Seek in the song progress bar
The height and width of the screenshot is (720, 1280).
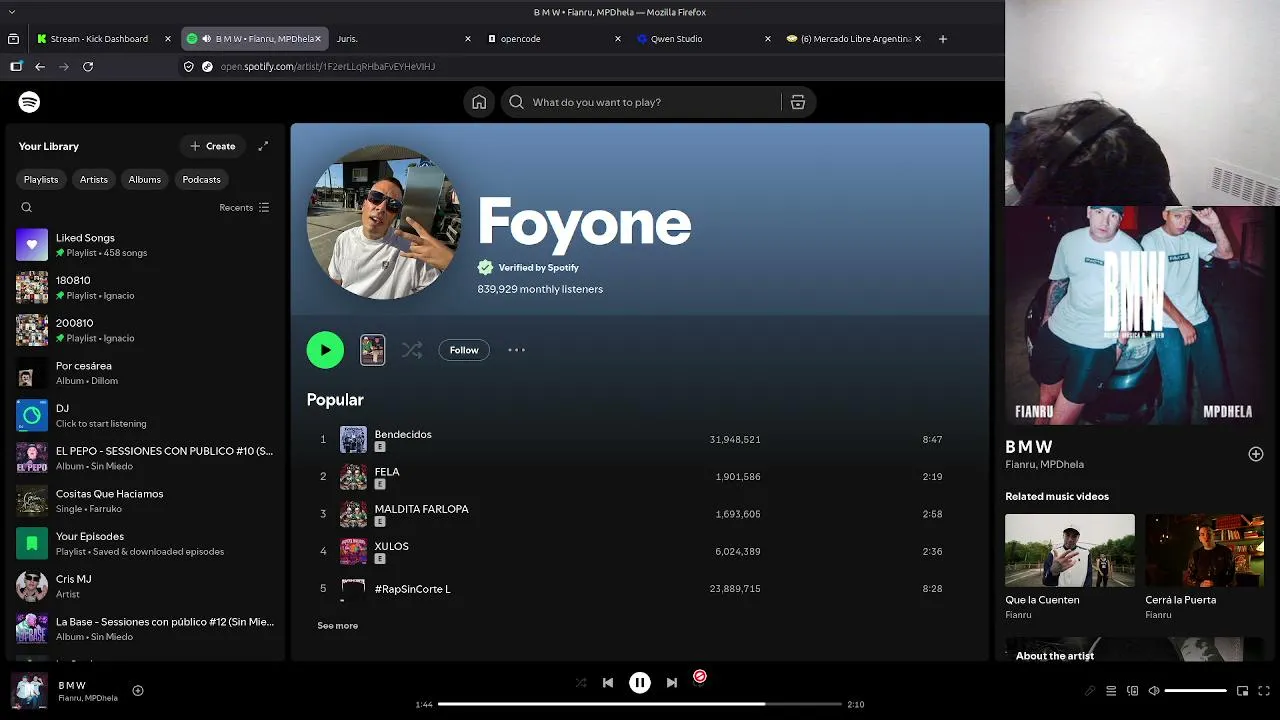coord(640,704)
